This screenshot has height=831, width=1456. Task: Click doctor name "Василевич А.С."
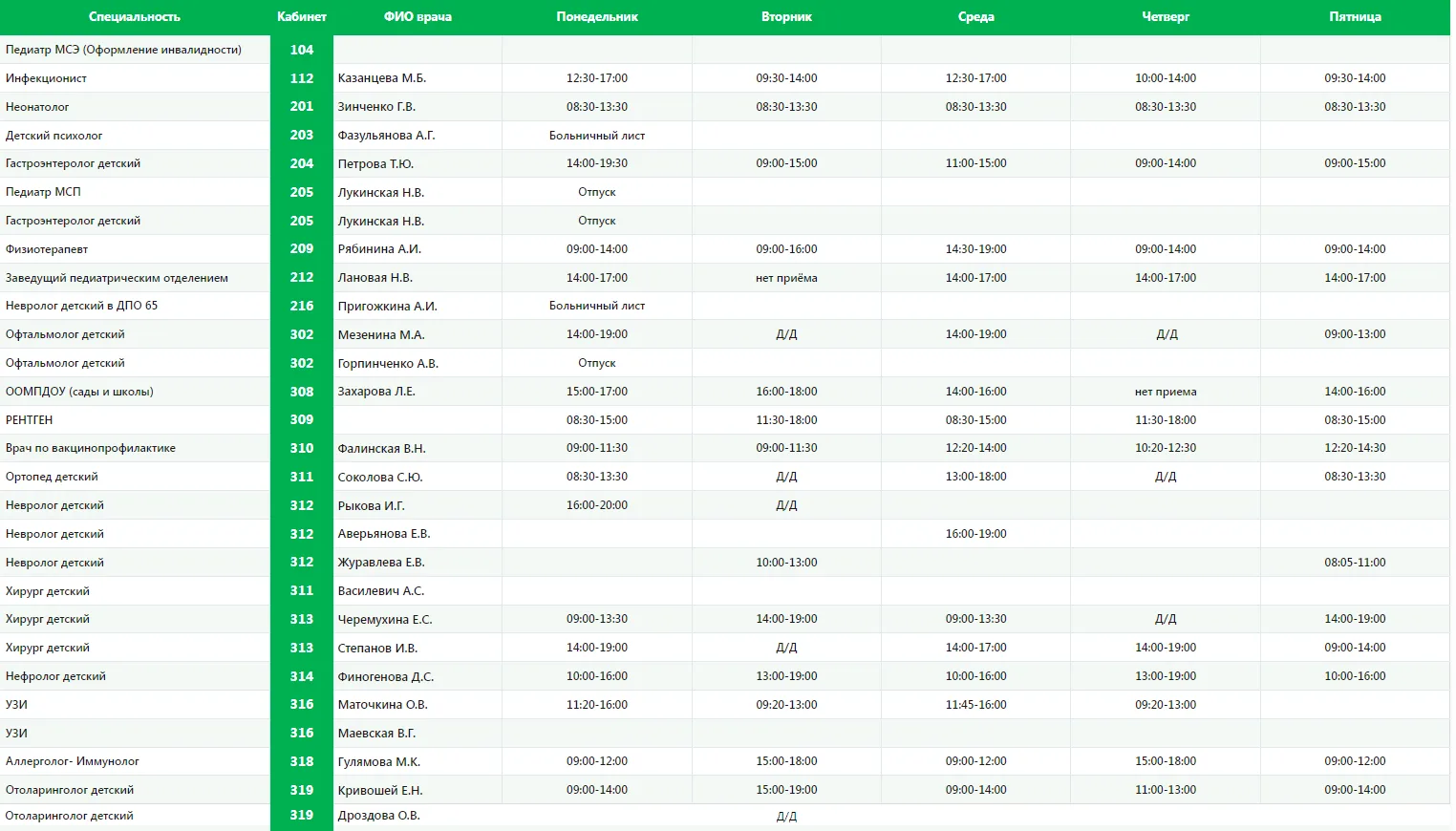(381, 591)
